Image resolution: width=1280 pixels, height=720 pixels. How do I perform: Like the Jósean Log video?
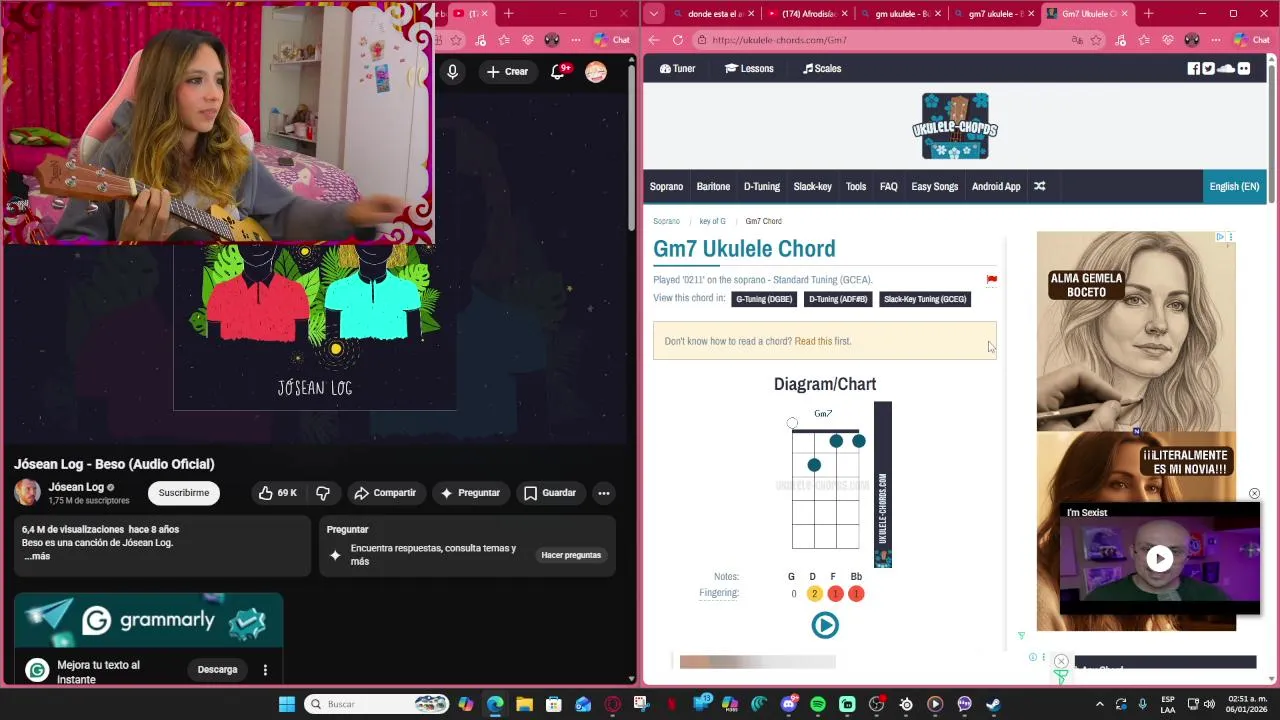[278, 493]
